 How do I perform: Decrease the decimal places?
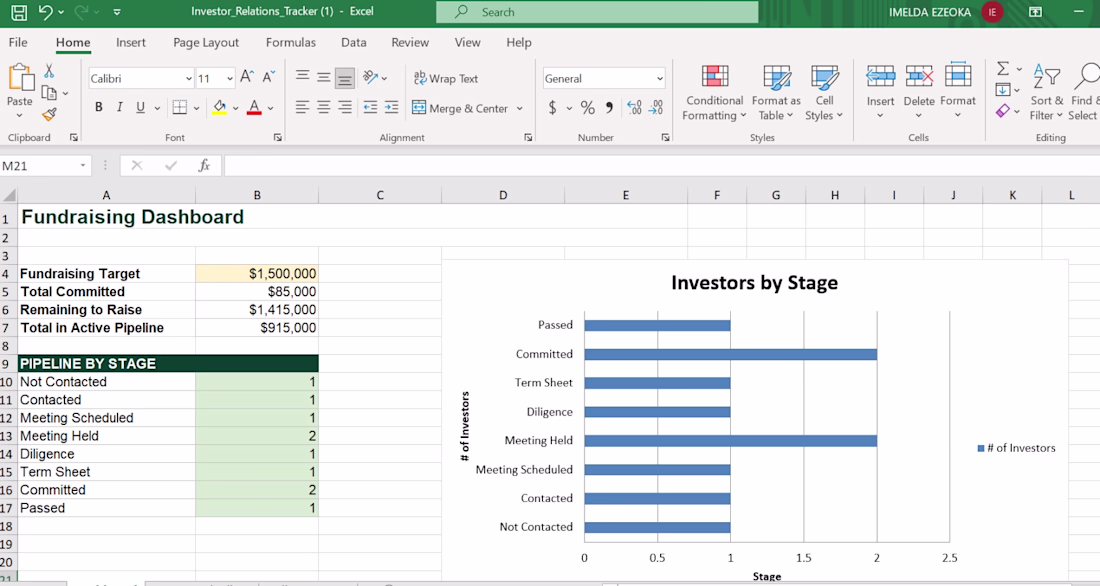click(x=656, y=107)
